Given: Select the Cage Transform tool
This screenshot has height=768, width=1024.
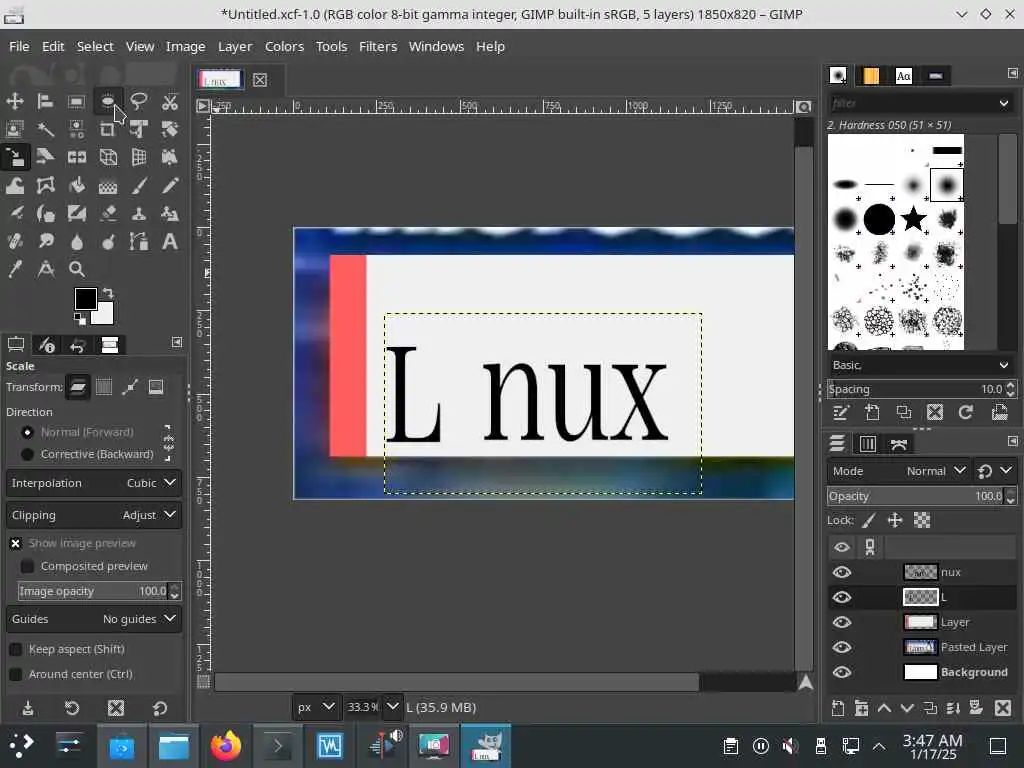Looking at the screenshot, I should tap(45, 185).
